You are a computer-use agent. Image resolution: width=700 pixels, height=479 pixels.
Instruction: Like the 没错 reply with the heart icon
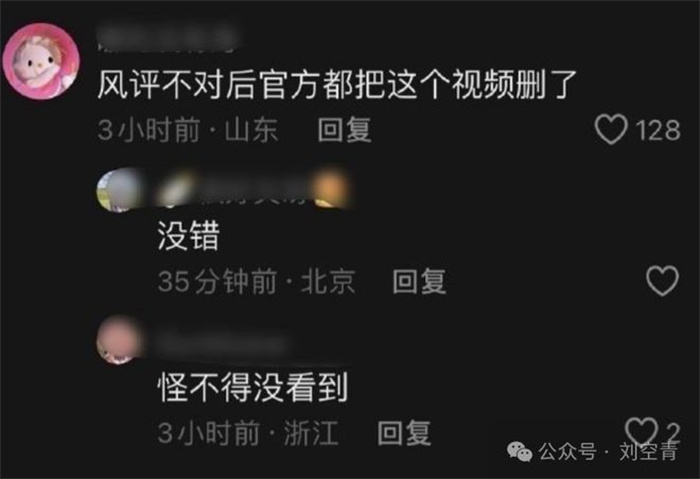[662, 281]
